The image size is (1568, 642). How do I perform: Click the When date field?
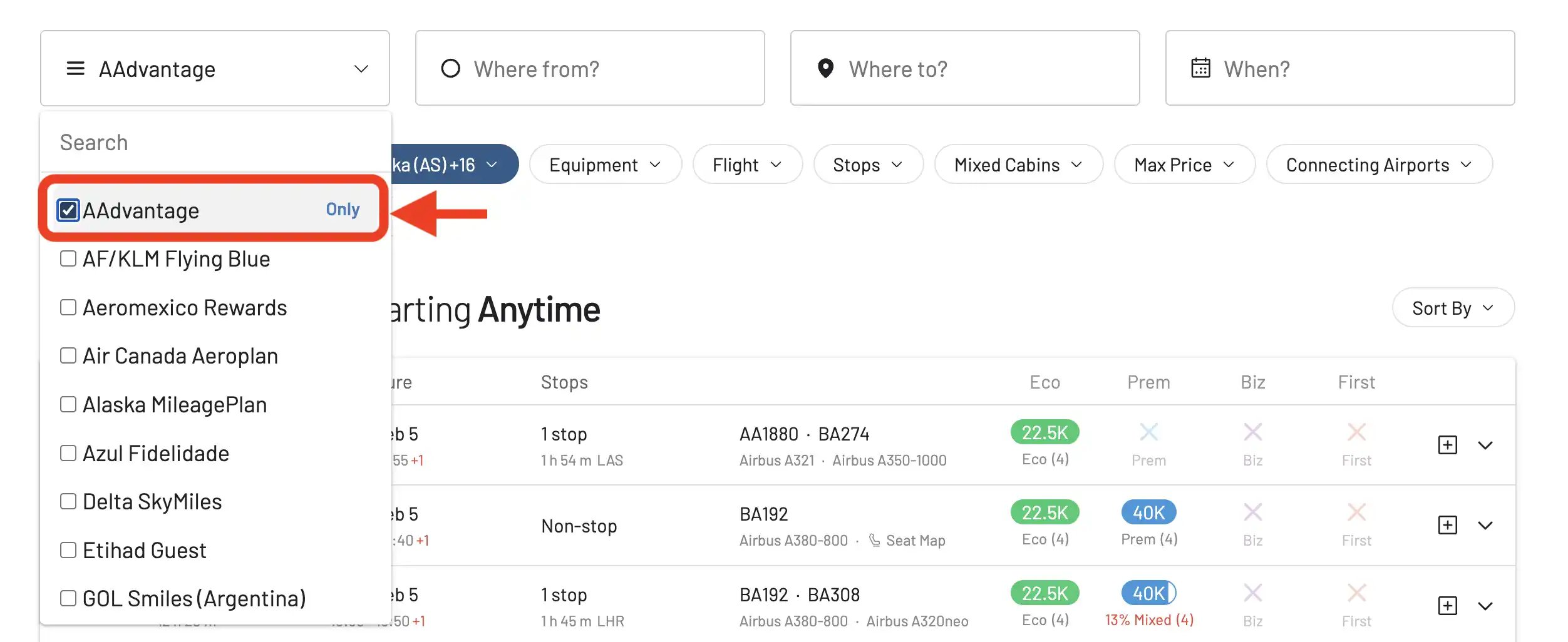pyautogui.click(x=1340, y=68)
